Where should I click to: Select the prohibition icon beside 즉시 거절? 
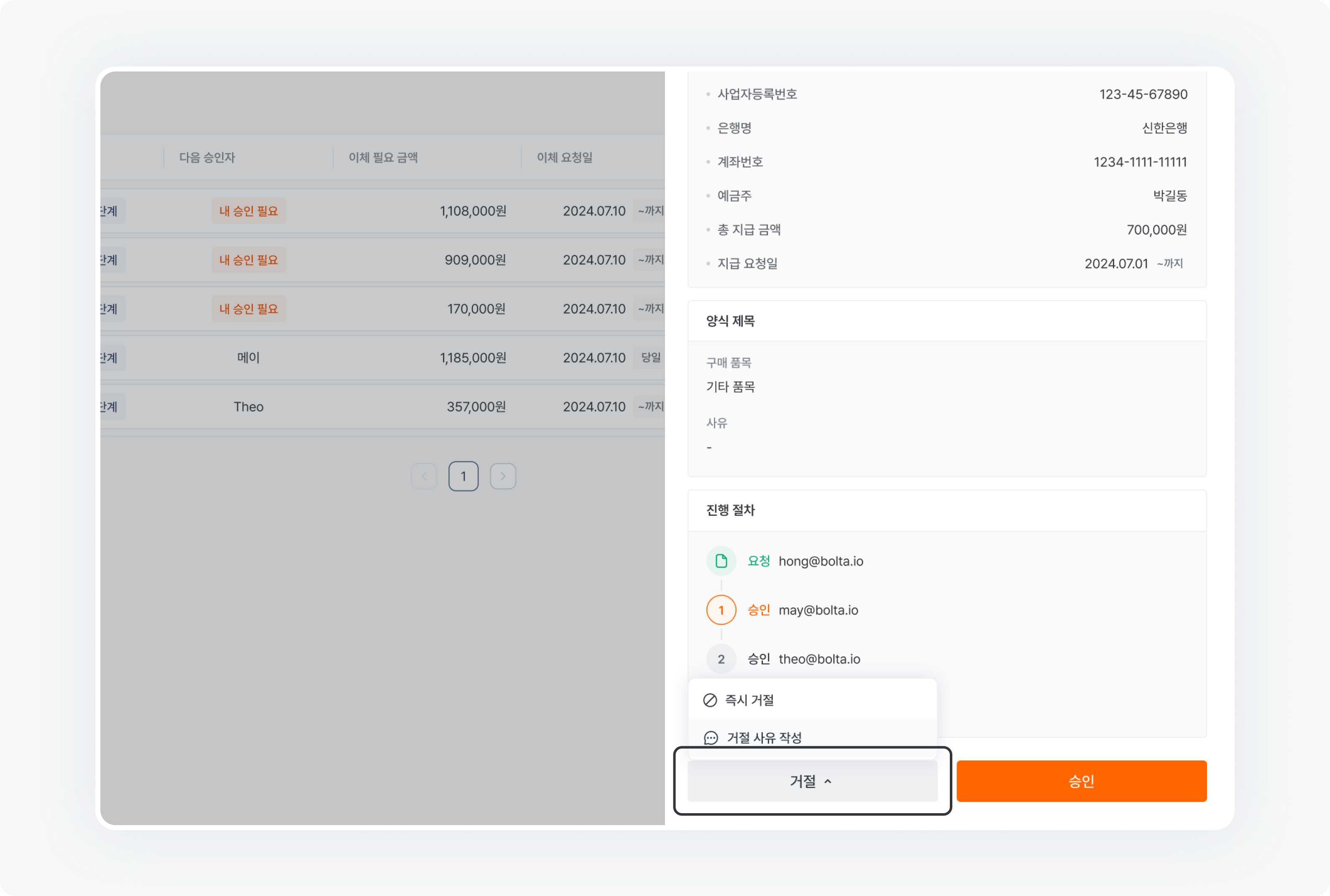[710, 699]
